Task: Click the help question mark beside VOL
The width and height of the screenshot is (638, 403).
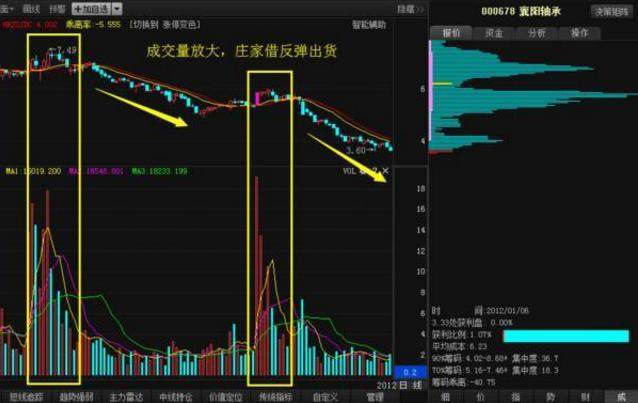Action: click(x=375, y=171)
